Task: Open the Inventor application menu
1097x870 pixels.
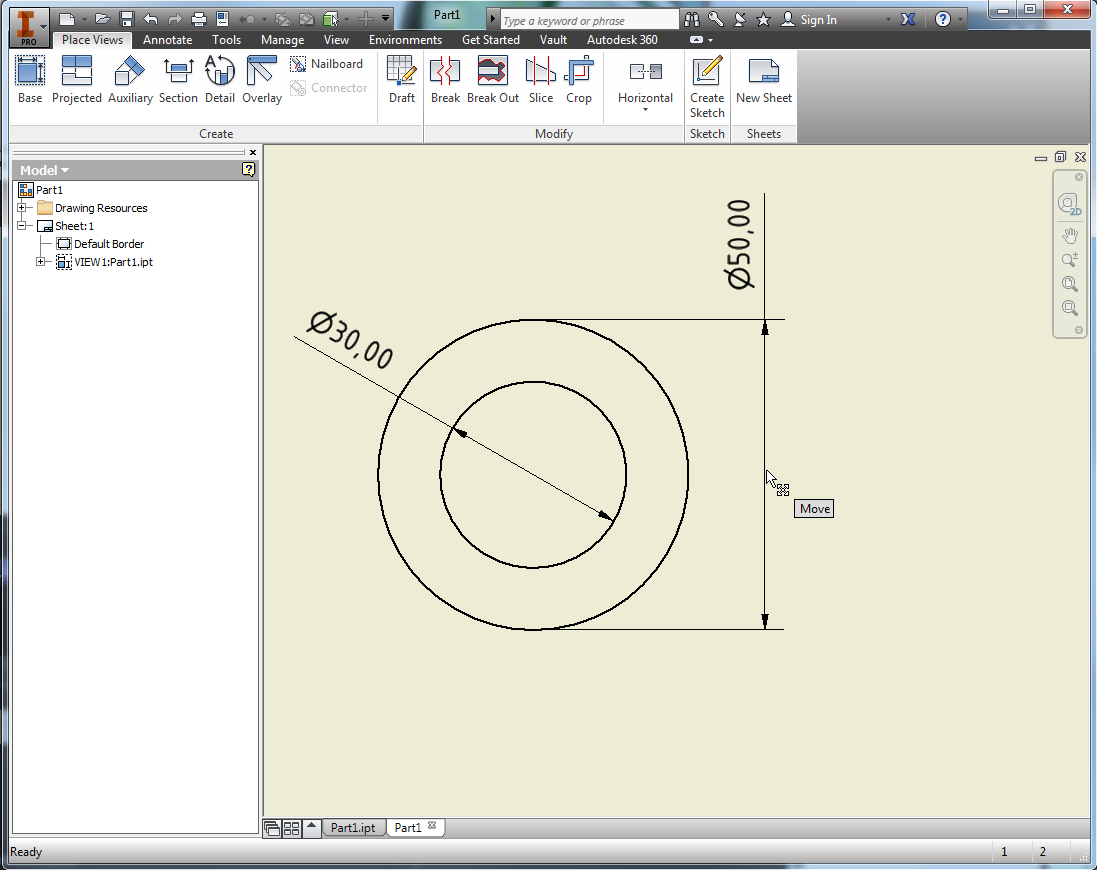Action: pos(29,27)
